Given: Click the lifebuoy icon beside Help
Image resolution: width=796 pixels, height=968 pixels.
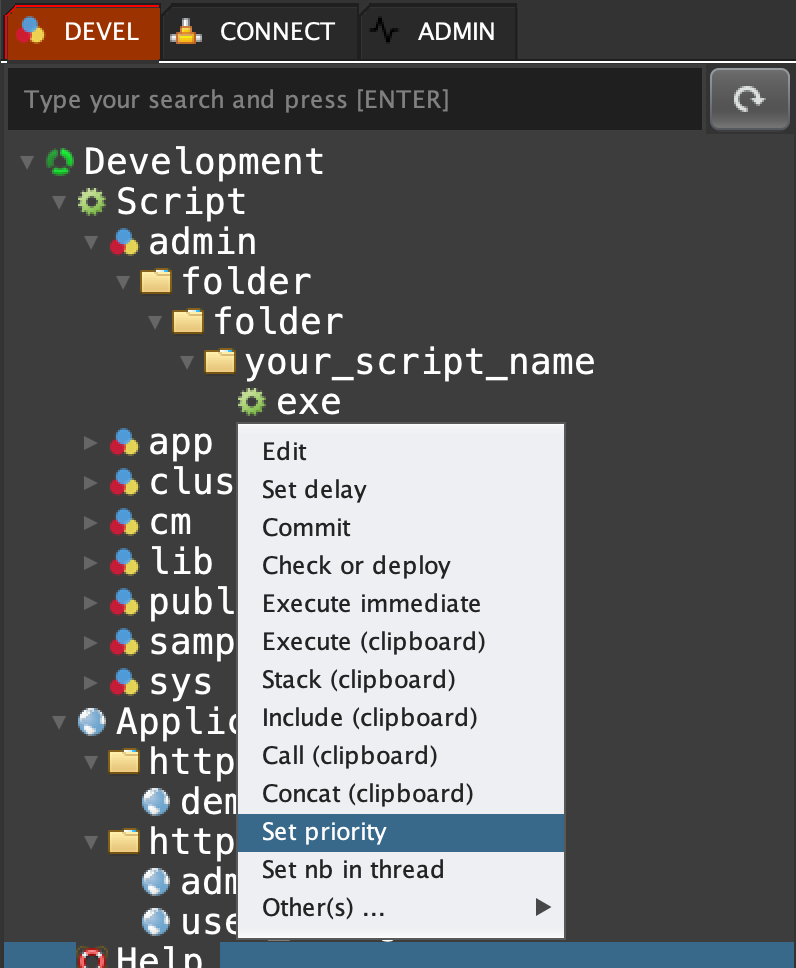Looking at the screenshot, I should click(x=92, y=958).
